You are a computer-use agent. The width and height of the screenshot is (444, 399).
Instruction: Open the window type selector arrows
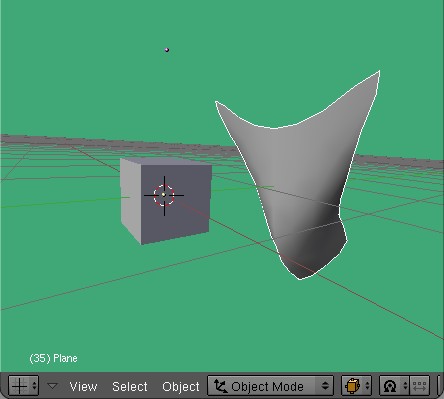34,386
